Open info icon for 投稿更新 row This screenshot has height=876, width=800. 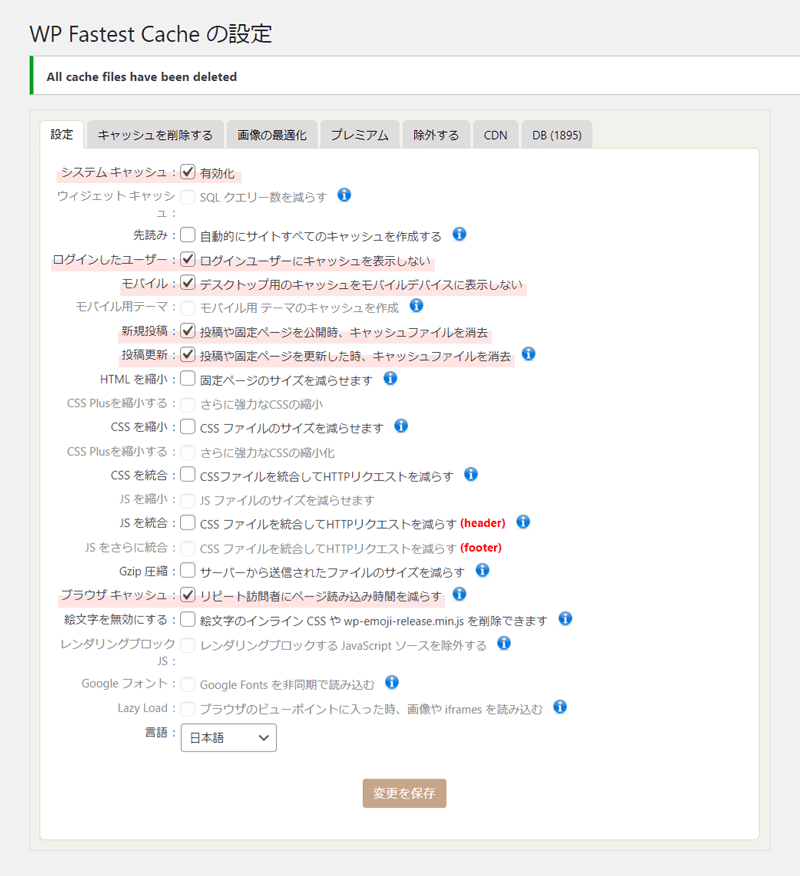[528, 354]
